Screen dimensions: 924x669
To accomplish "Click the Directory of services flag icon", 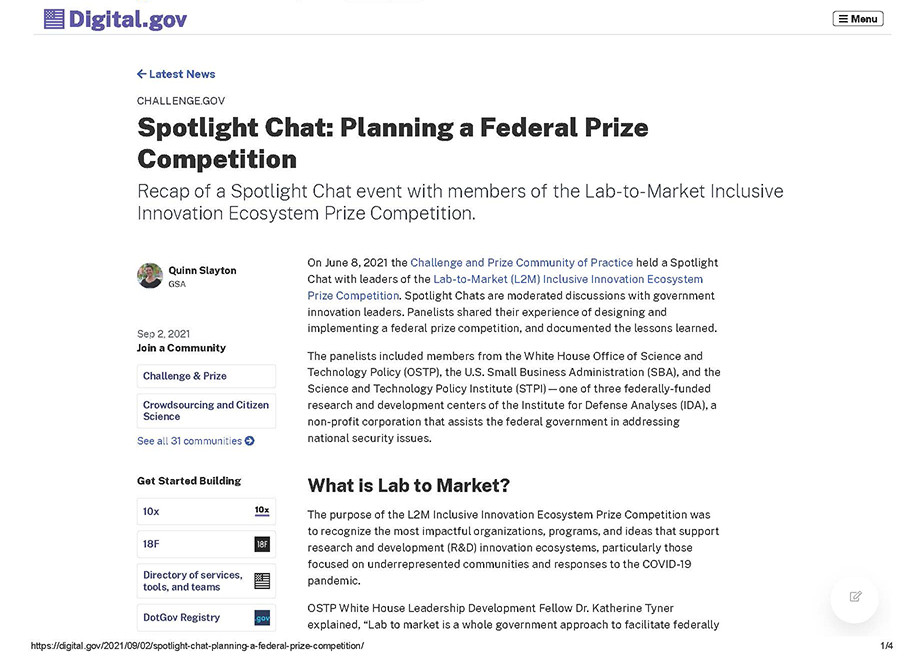I will point(262,581).
